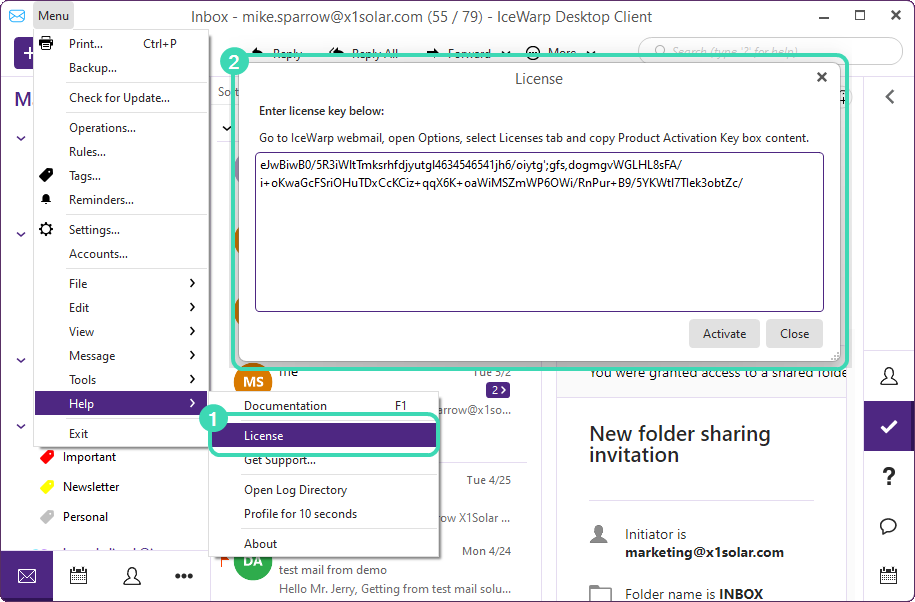The height and width of the screenshot is (602, 915).
Task: Open the calendar icon in the right sidebar
Action: pyautogui.click(x=889, y=575)
